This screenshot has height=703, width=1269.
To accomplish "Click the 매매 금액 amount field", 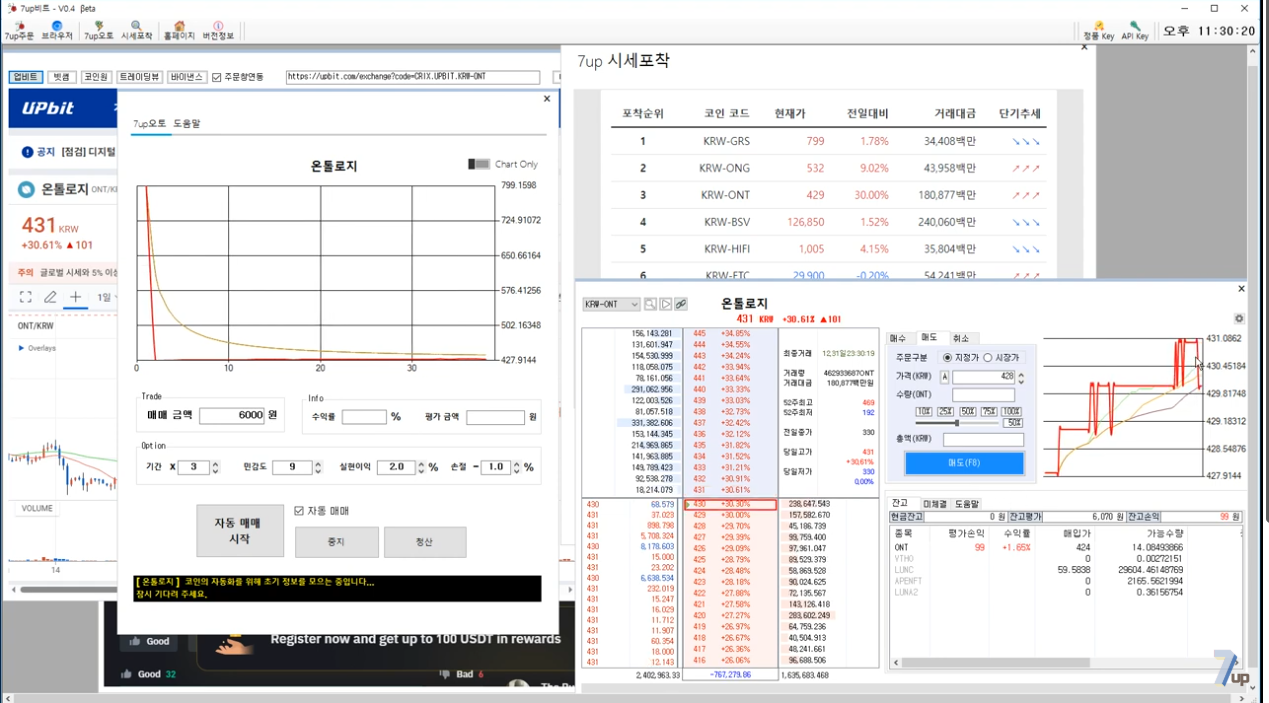I will coord(232,416).
